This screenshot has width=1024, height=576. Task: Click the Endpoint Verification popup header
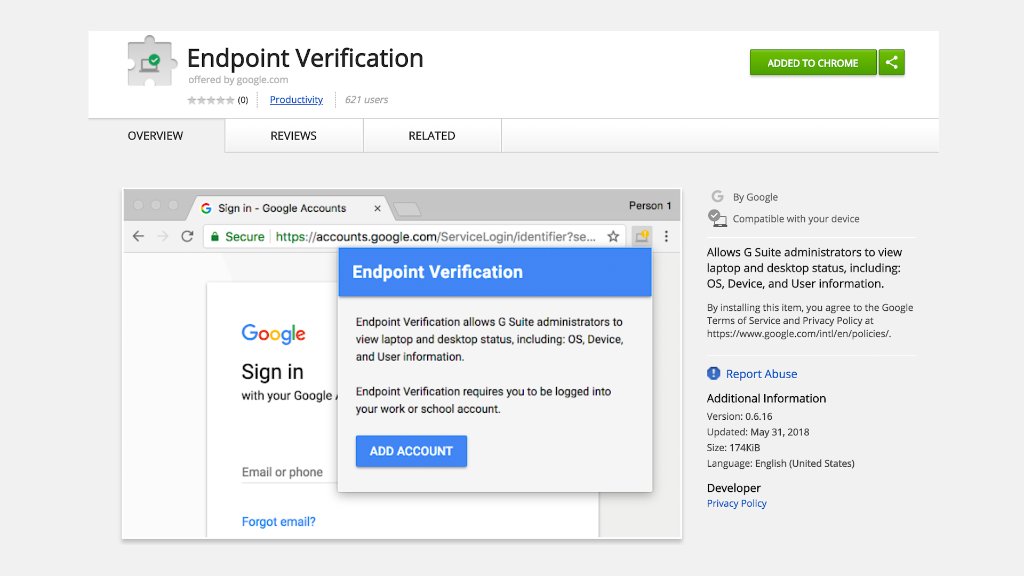(495, 272)
